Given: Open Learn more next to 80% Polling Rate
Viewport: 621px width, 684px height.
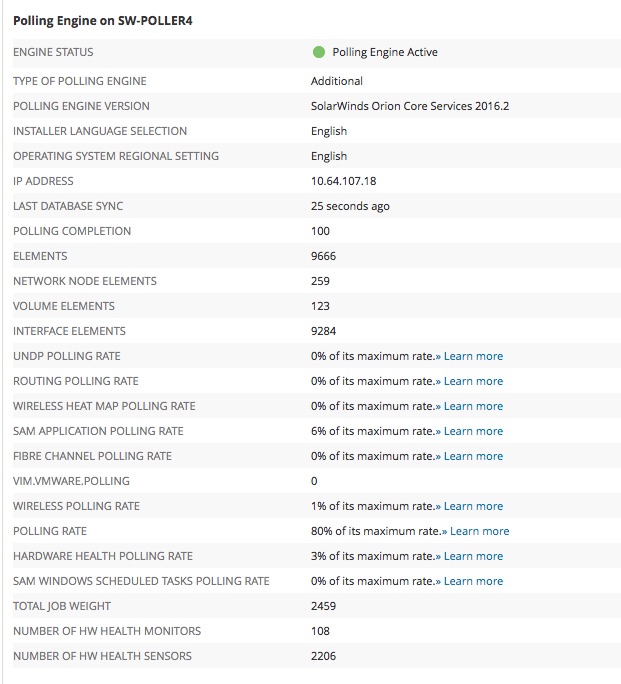Looking at the screenshot, I should click(479, 531).
